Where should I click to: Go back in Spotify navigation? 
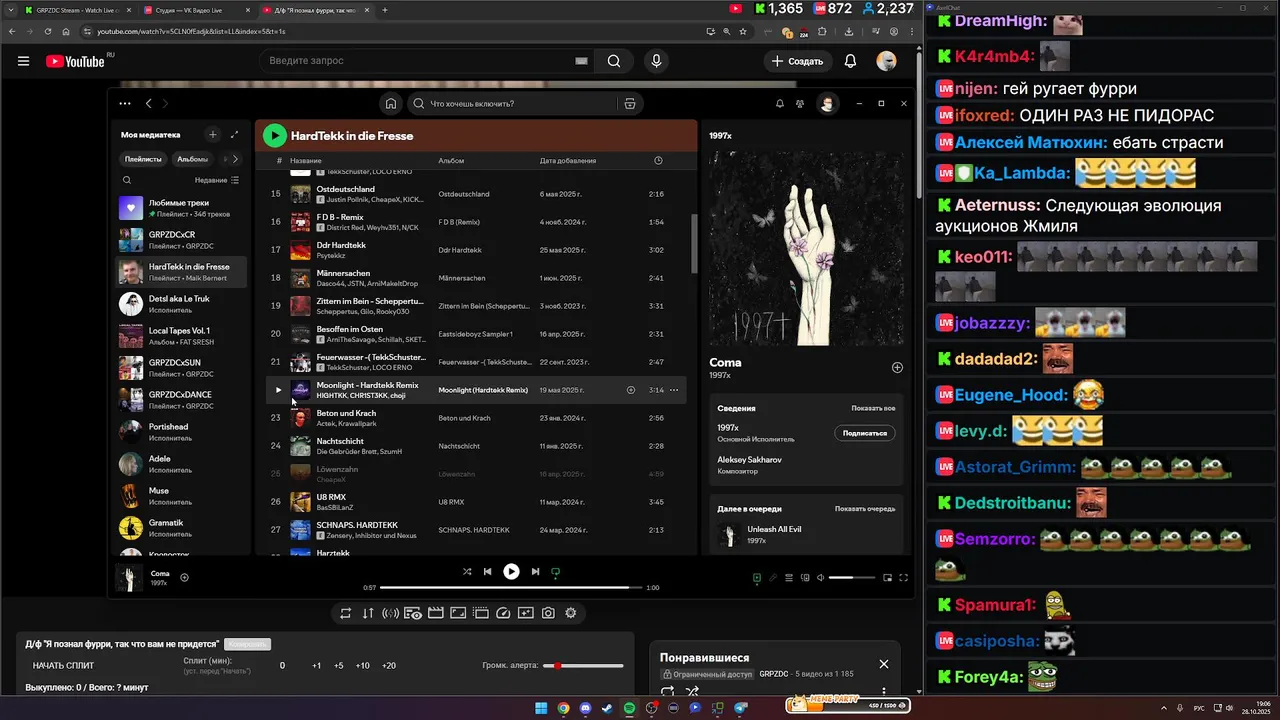pyautogui.click(x=148, y=103)
